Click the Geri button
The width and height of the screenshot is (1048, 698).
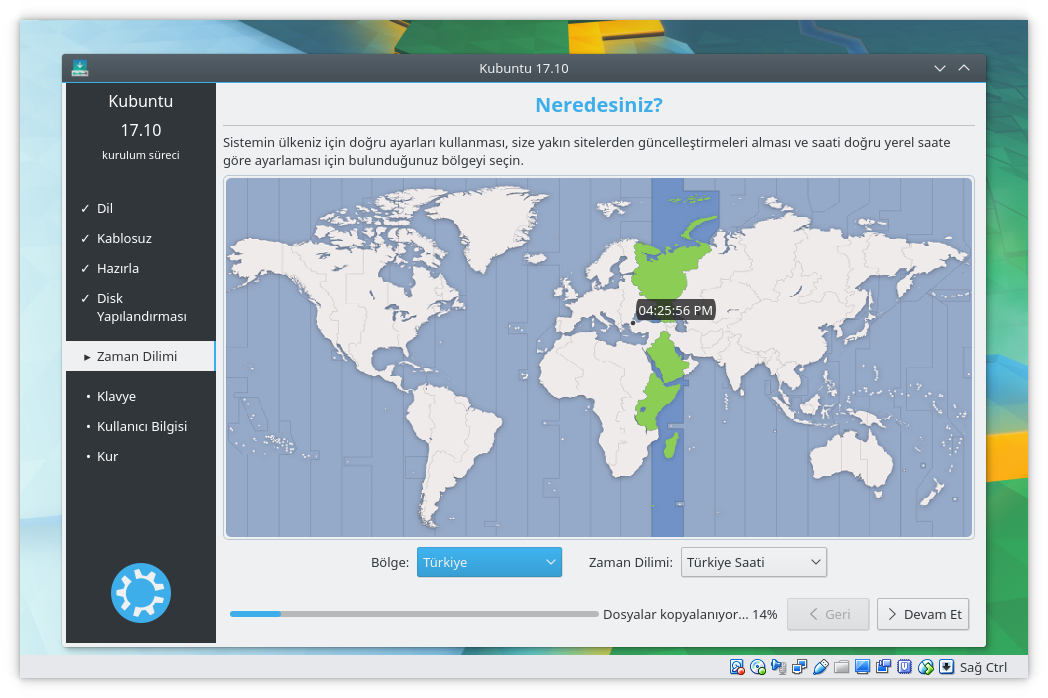coord(828,614)
